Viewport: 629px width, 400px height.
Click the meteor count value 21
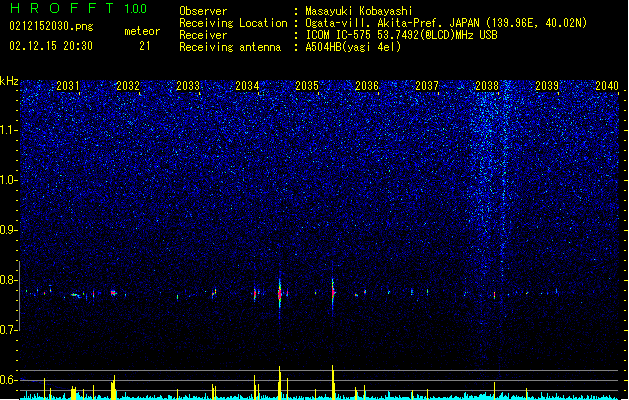click(145, 46)
